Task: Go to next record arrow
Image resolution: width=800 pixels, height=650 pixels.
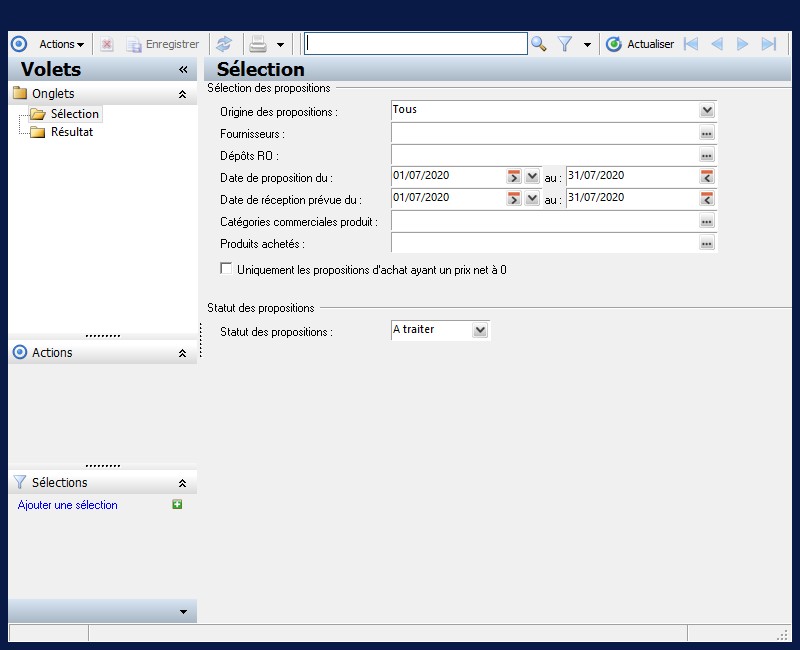Action: click(742, 44)
